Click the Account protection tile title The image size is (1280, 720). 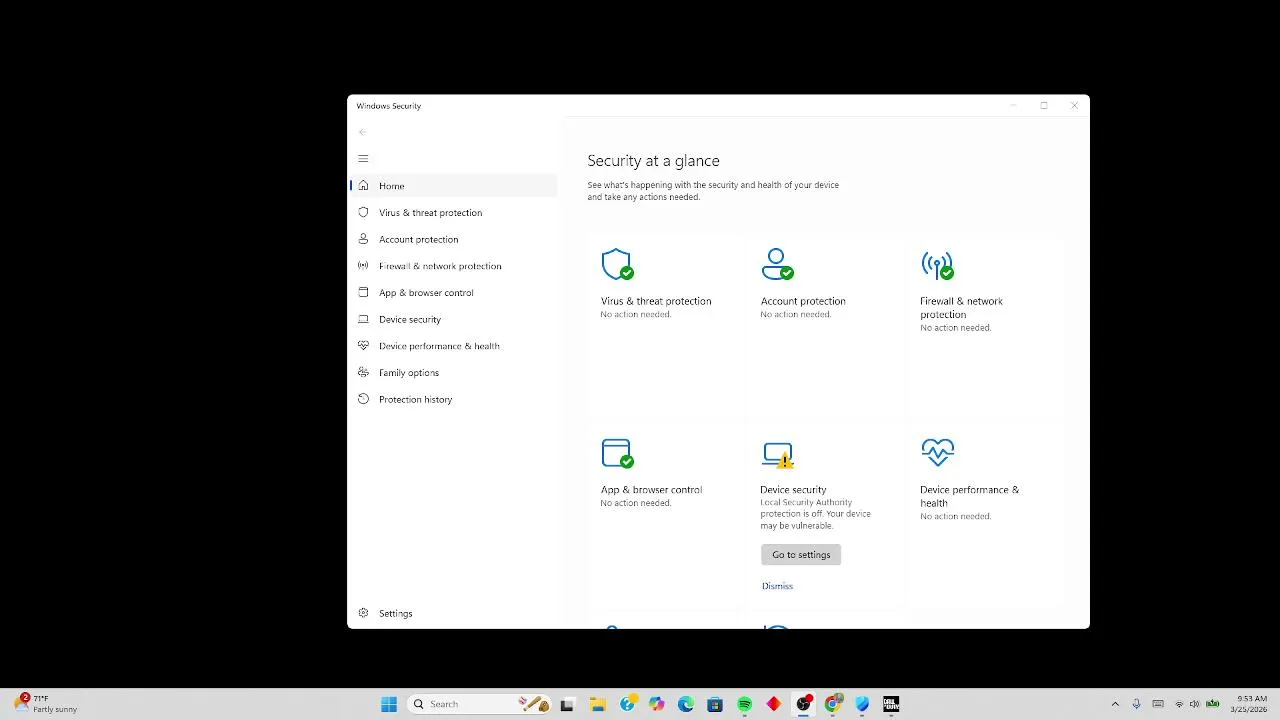(803, 301)
